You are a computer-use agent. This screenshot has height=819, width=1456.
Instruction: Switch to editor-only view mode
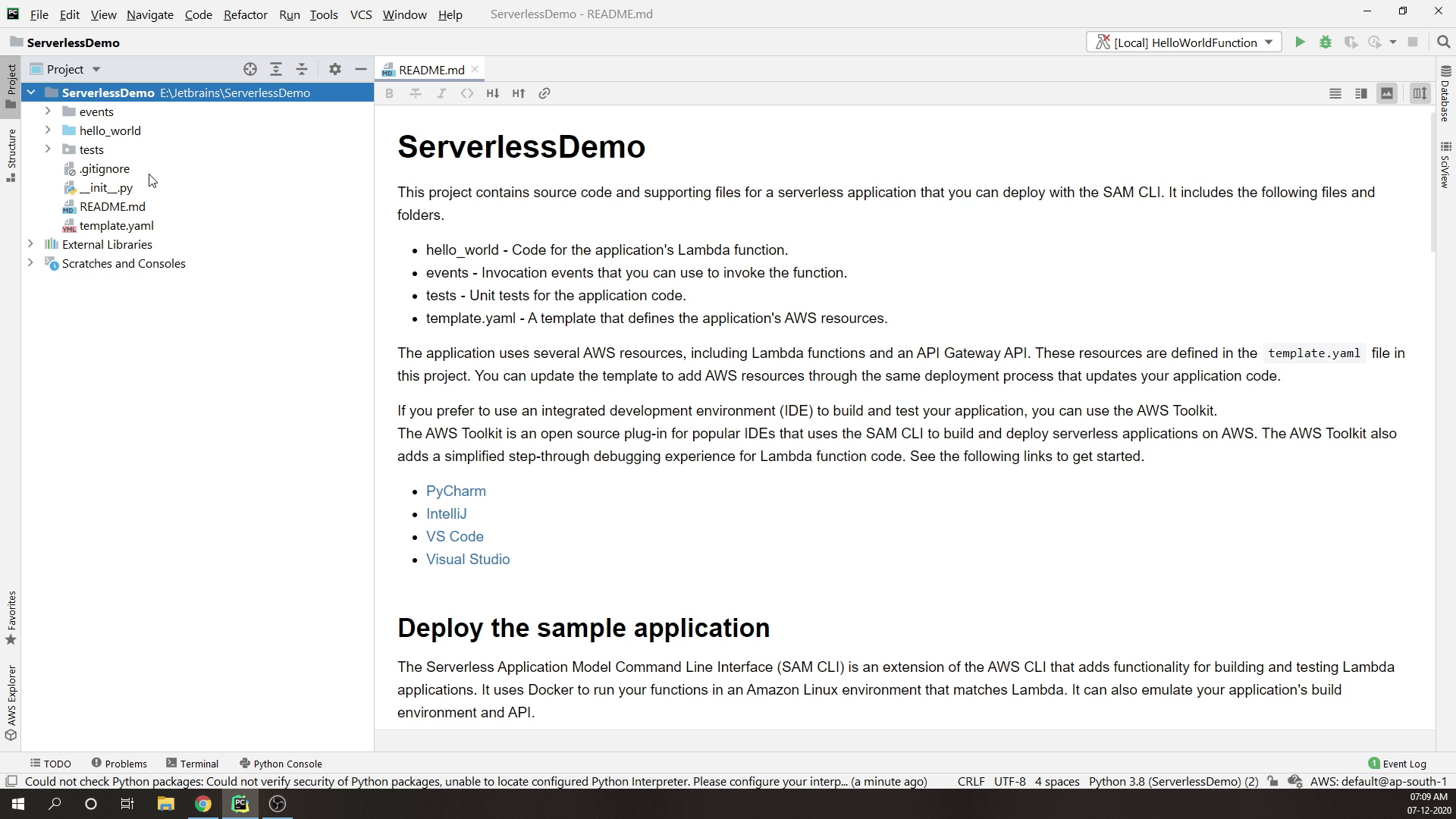pos(1335,93)
